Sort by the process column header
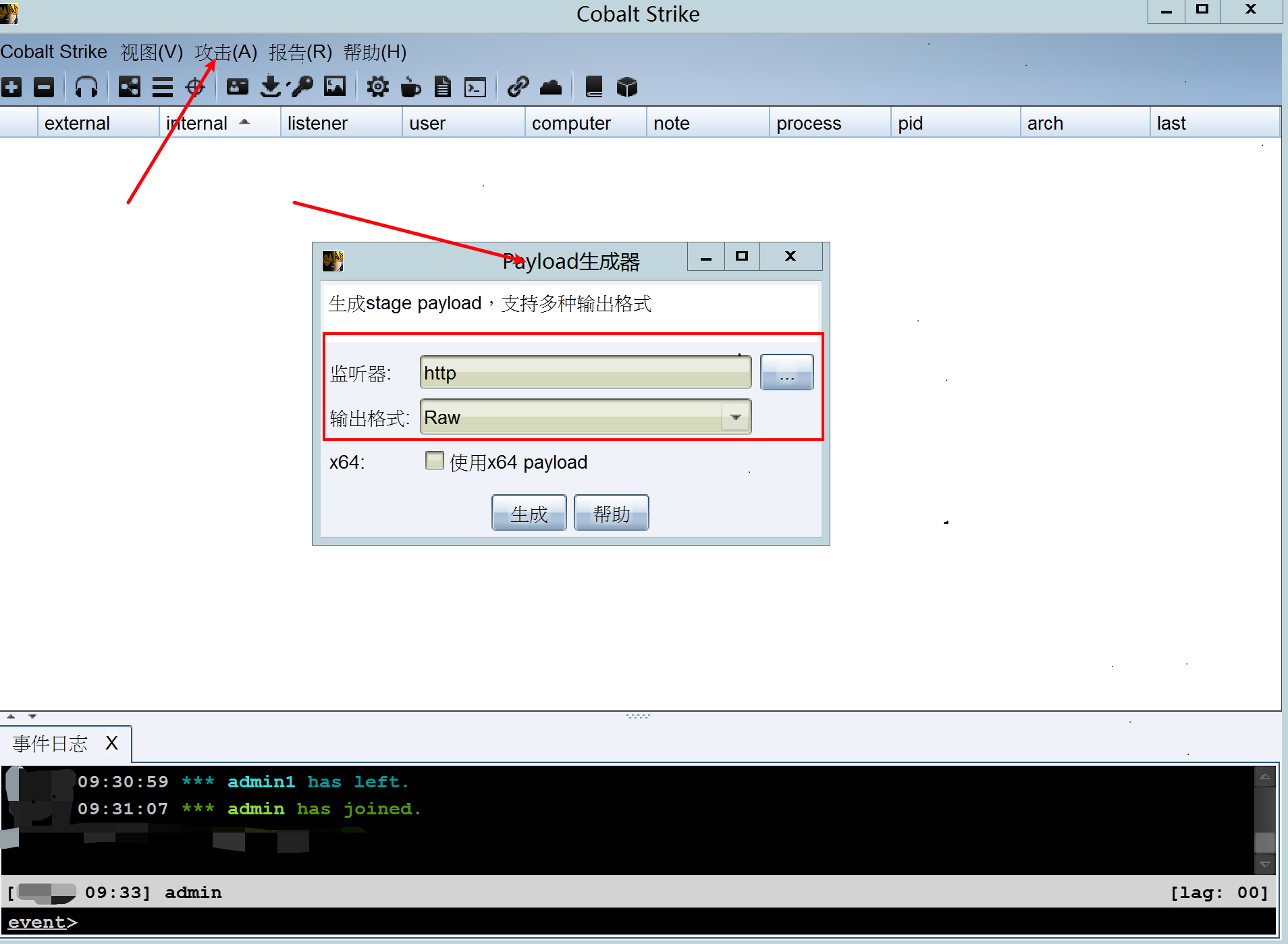The image size is (1288, 944). (830, 123)
